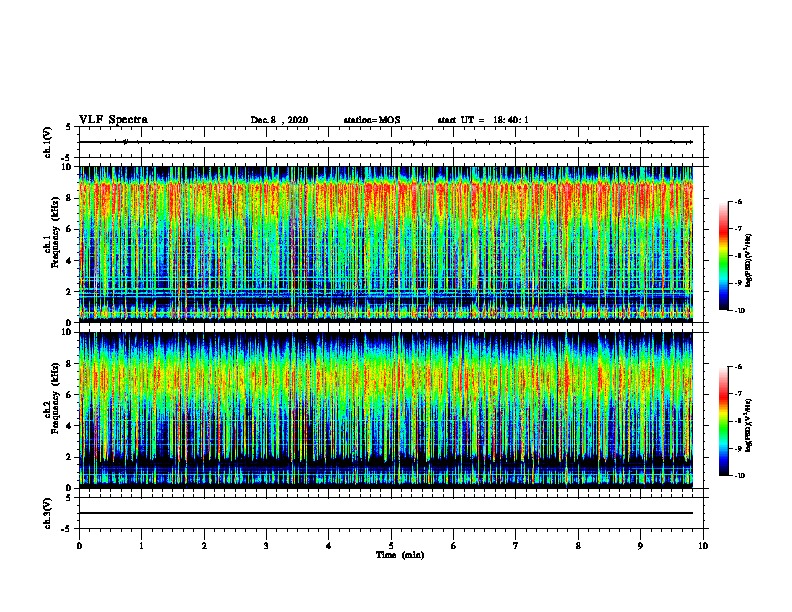Screen dimensions: 792x612
Task: Click the time axis tick label "0"
Action: (x=79, y=545)
